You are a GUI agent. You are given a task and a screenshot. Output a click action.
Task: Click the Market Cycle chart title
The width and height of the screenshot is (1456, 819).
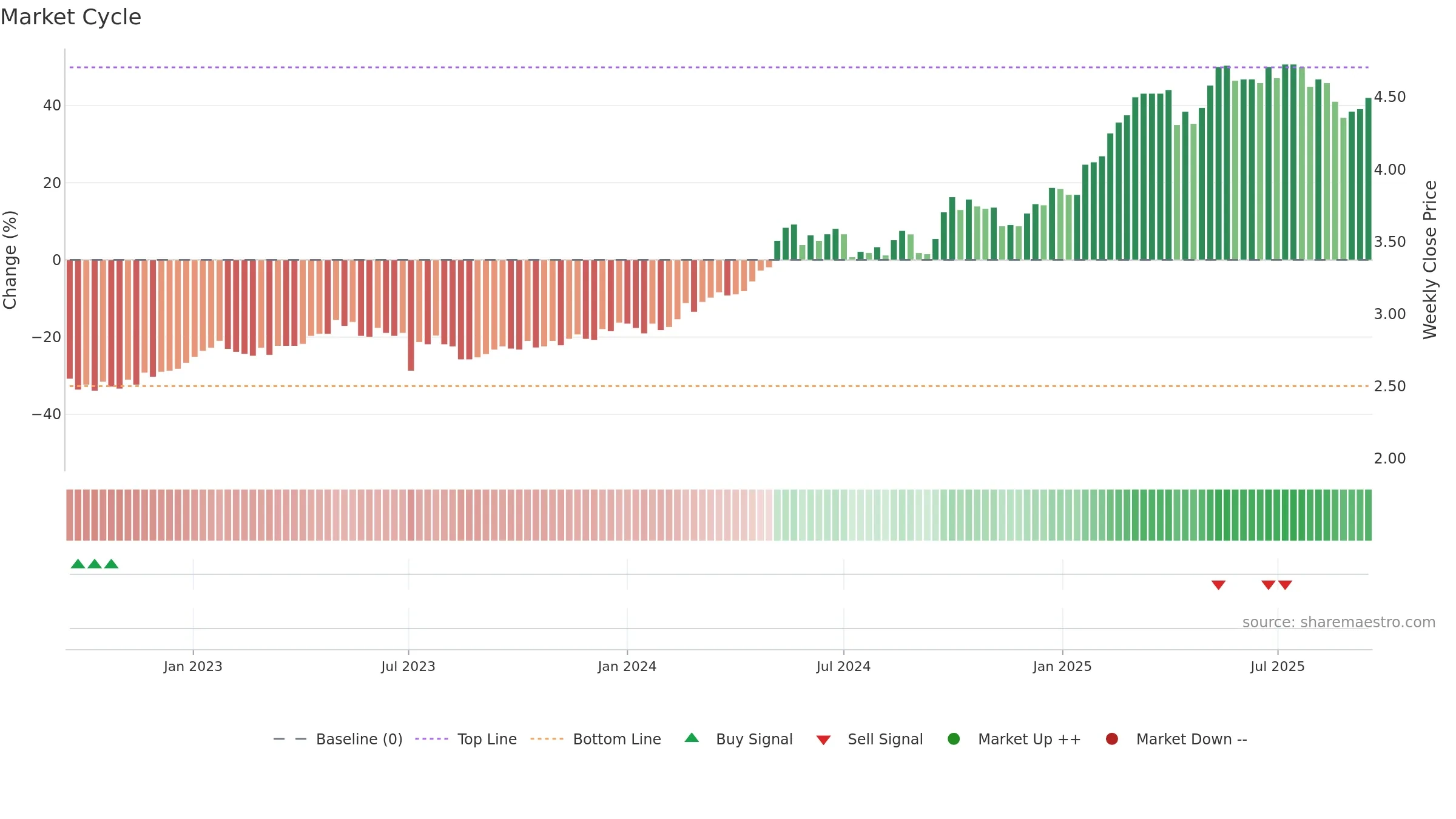[71, 17]
